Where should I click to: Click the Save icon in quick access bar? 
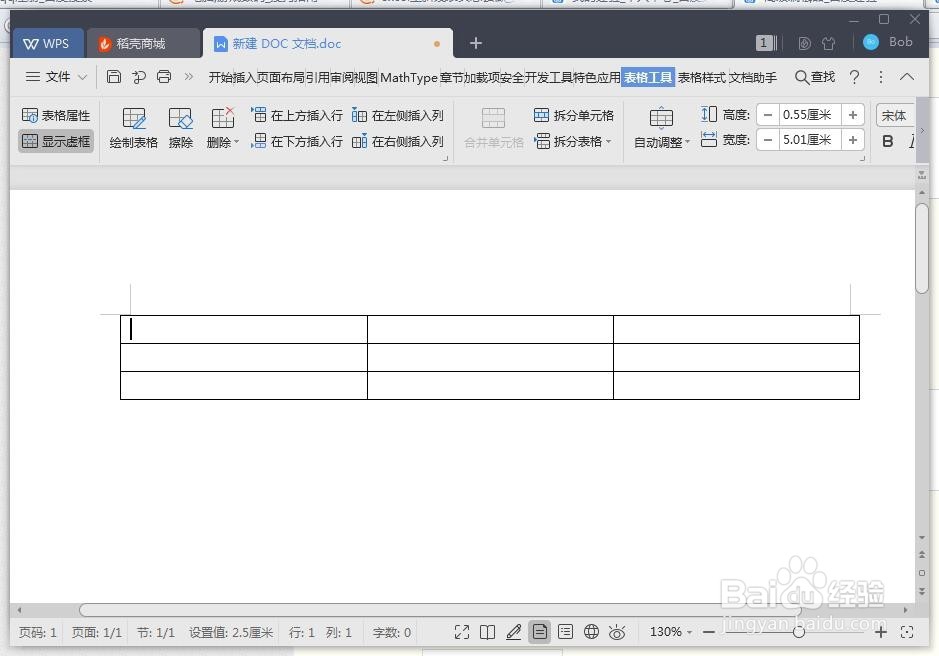pos(114,77)
